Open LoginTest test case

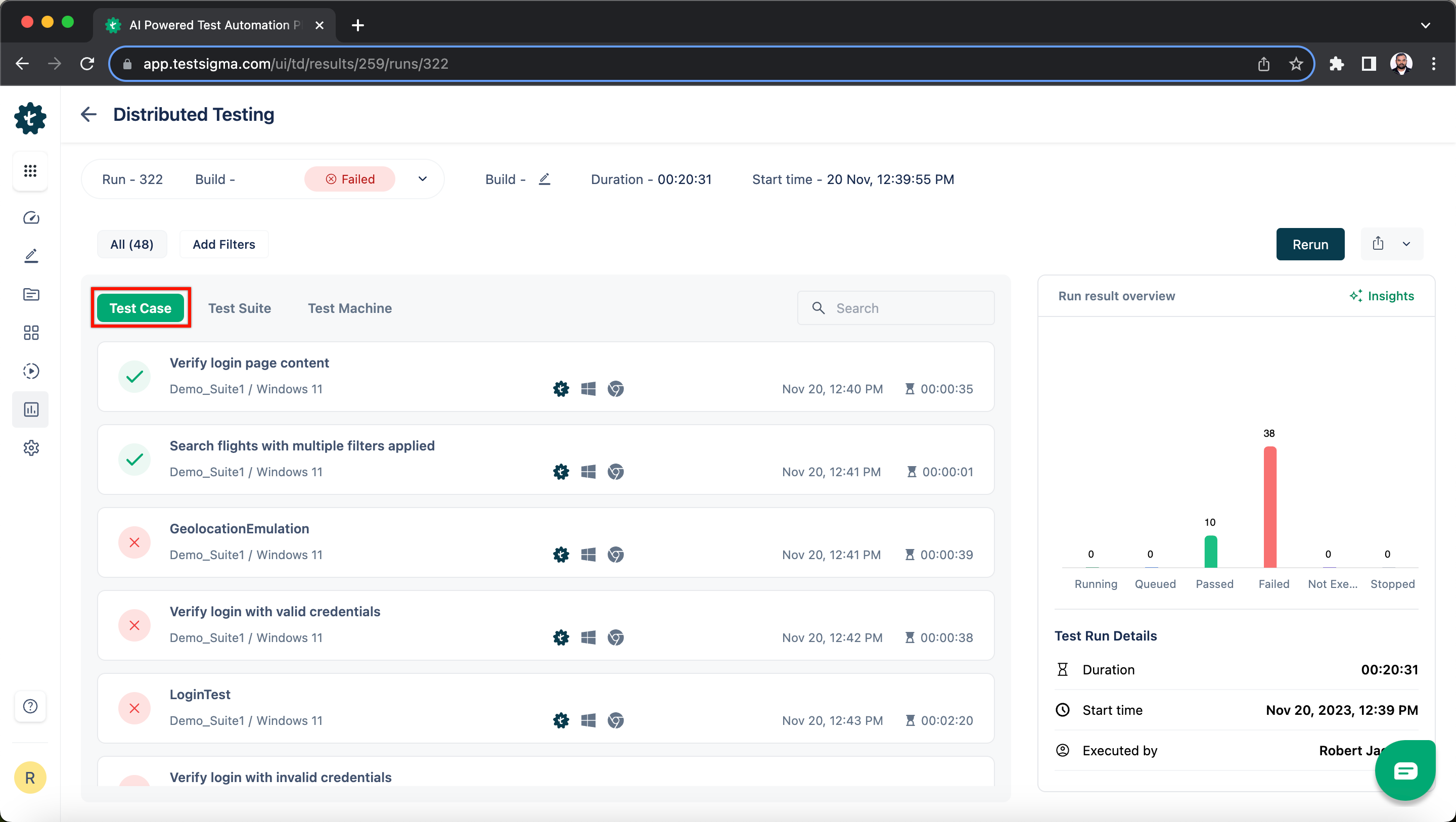[545, 708]
